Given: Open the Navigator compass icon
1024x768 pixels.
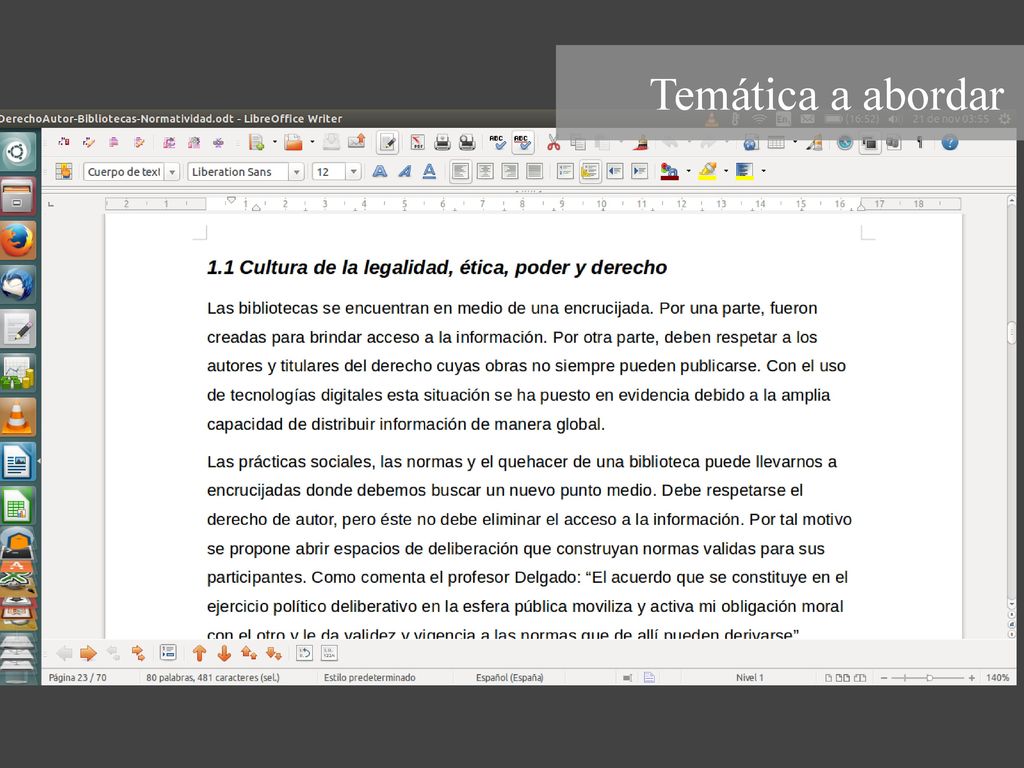Looking at the screenshot, I should [x=844, y=142].
